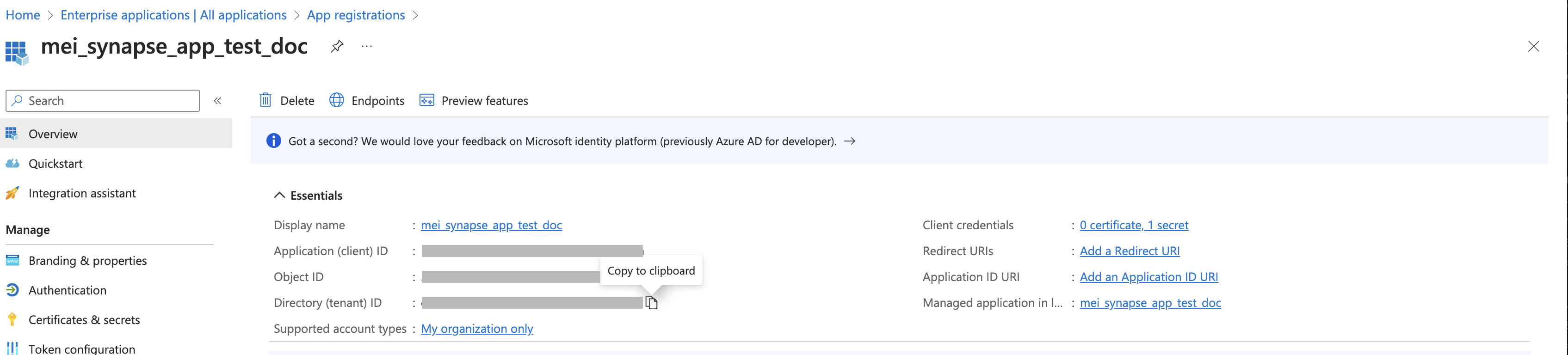The image size is (1568, 355).
Task: Open the more options ellipsis menu
Action: 366,46
